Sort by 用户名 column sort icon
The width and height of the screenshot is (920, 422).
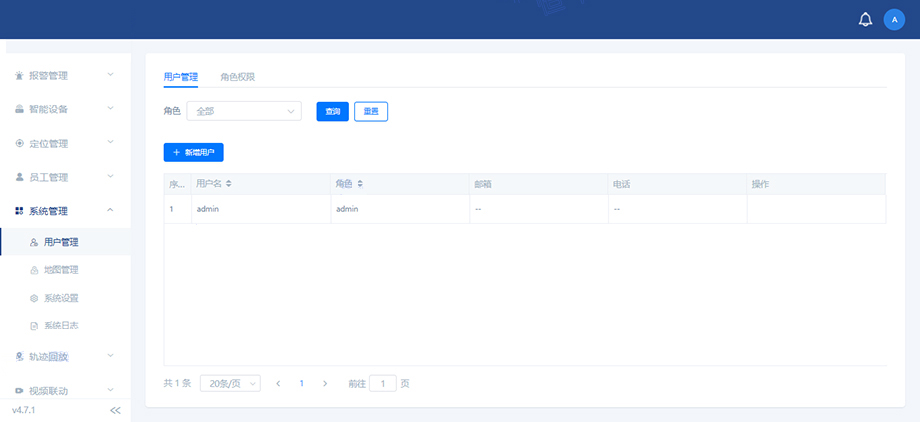(229, 184)
